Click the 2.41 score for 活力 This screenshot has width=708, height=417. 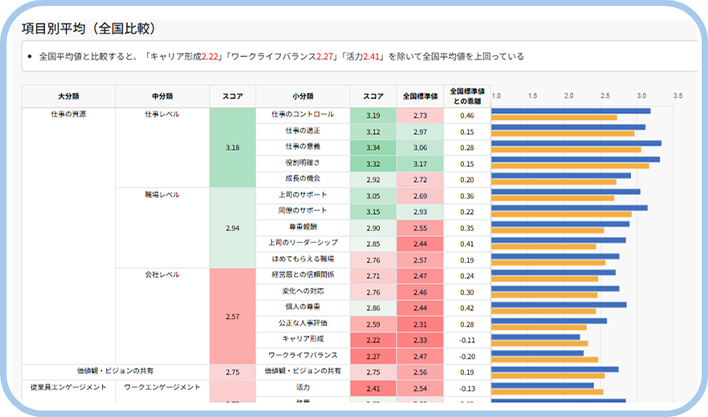click(x=373, y=389)
